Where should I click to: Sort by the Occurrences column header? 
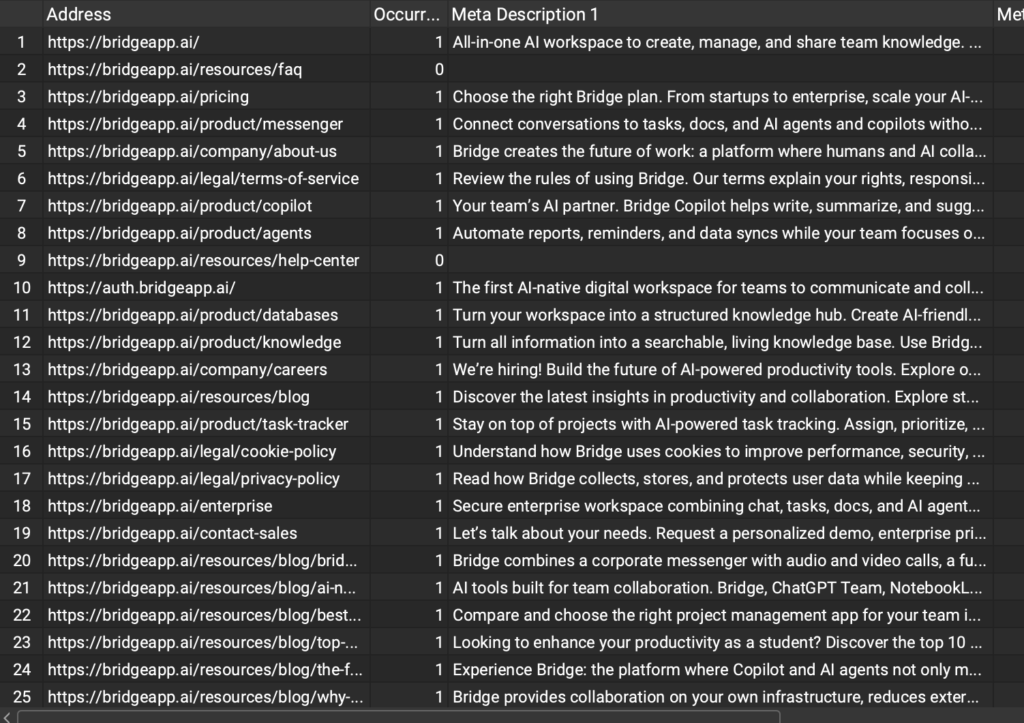pyautogui.click(x=407, y=14)
